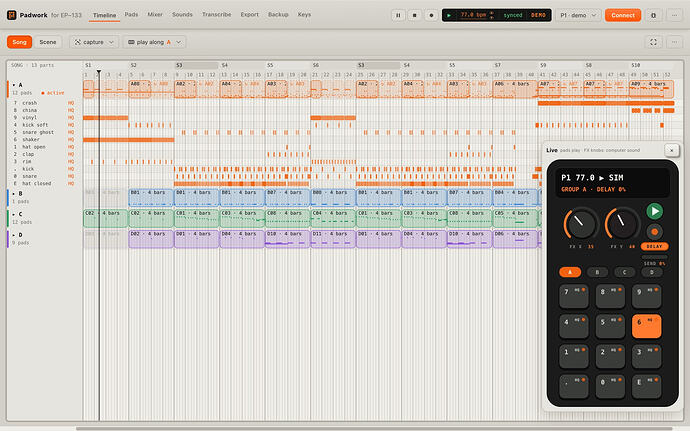Toggle HQ for the crash pad
Viewport: 690px width, 431px height.
pyautogui.click(x=71, y=103)
